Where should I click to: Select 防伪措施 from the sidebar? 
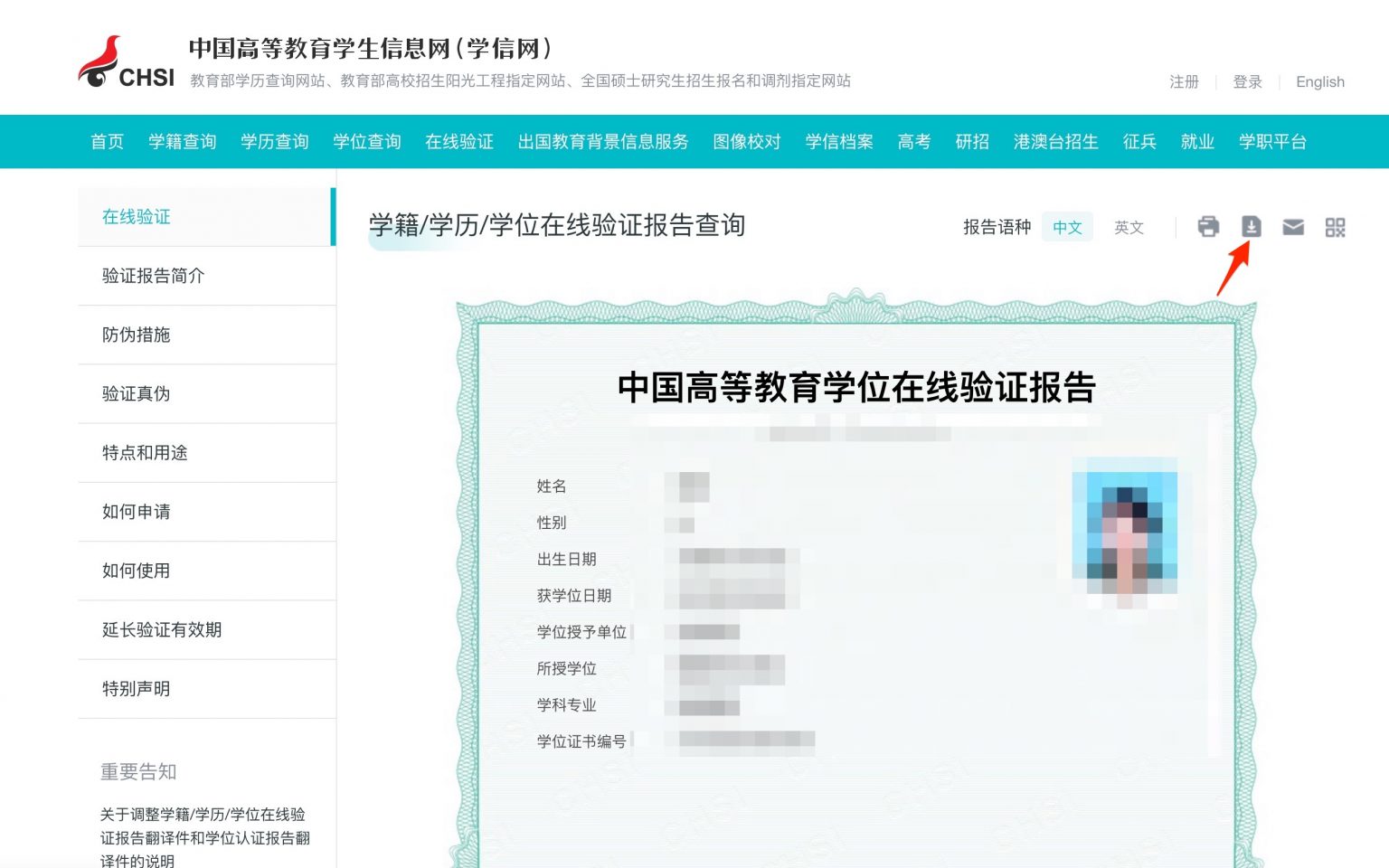pos(136,335)
